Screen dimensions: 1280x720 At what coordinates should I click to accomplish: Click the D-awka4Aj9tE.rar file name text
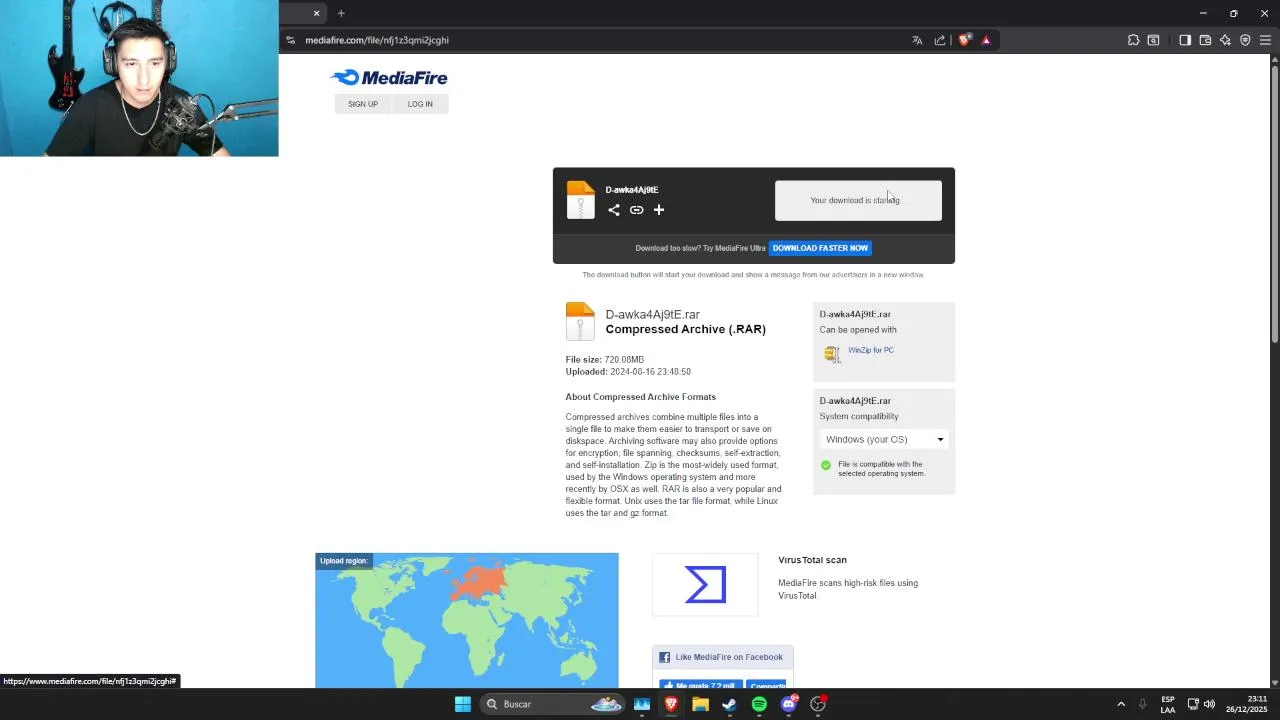[x=652, y=314]
